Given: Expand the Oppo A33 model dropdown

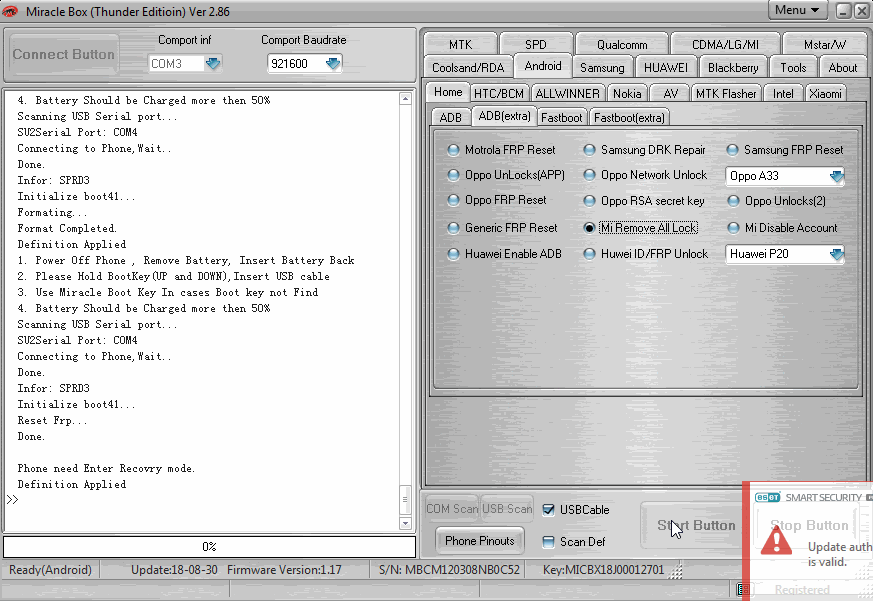Looking at the screenshot, I should (836, 177).
